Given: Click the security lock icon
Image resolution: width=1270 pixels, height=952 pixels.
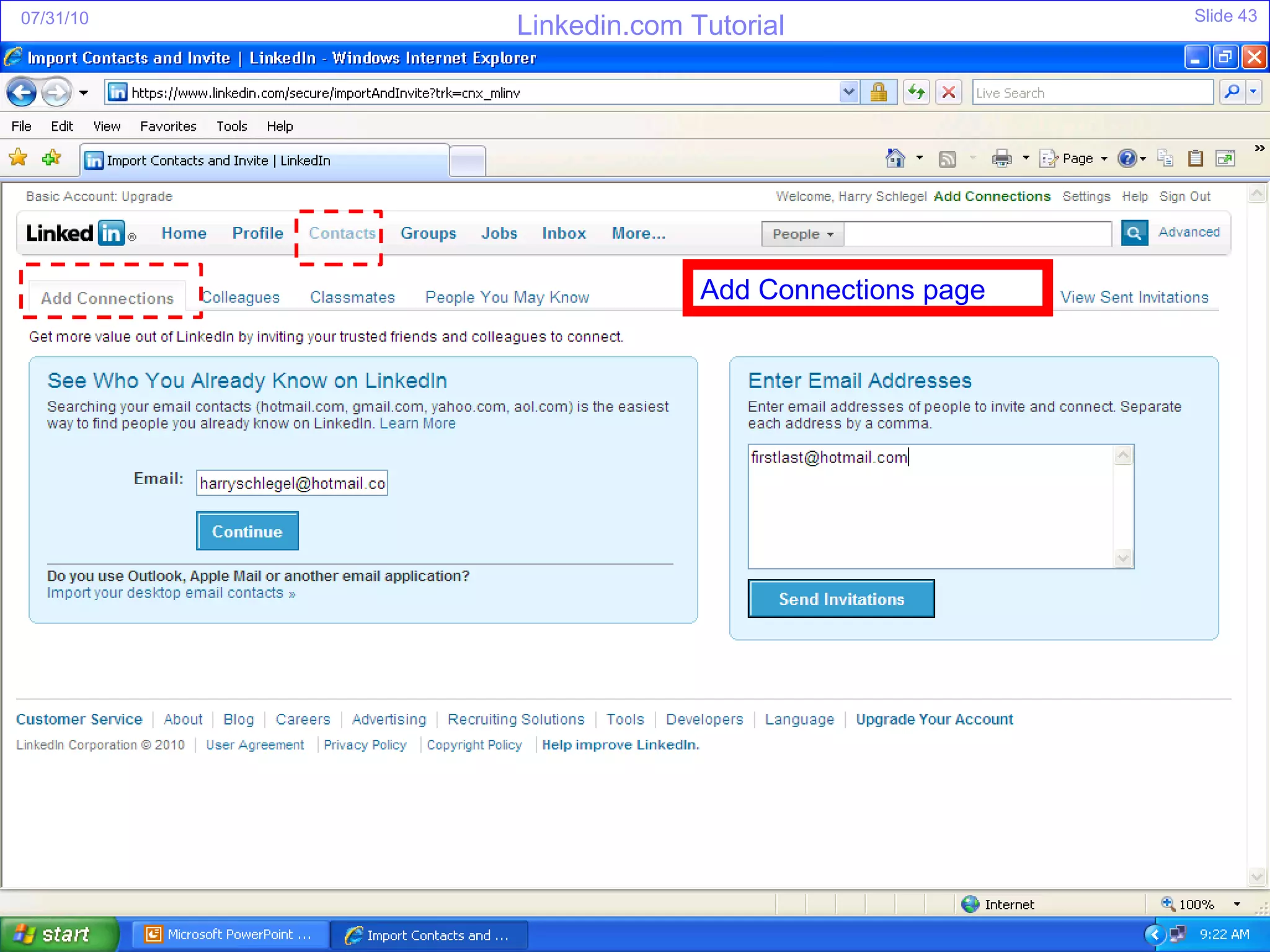Looking at the screenshot, I should click(x=878, y=92).
